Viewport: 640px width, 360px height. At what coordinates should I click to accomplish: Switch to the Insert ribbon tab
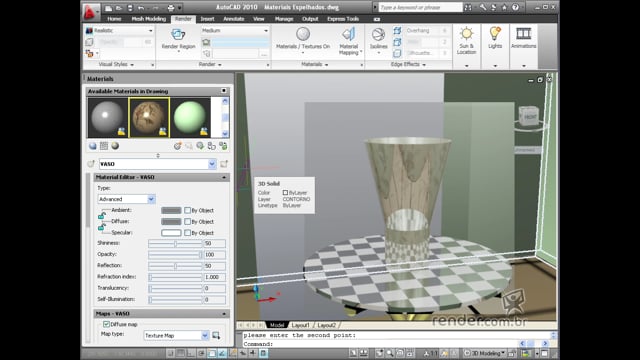(207, 19)
